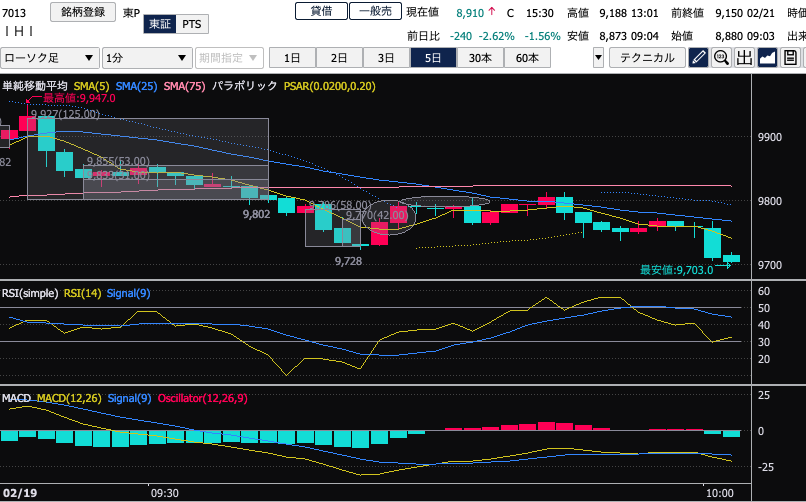The height and width of the screenshot is (502, 806).
Task: Click the 一般売 label button
Action: [374, 11]
